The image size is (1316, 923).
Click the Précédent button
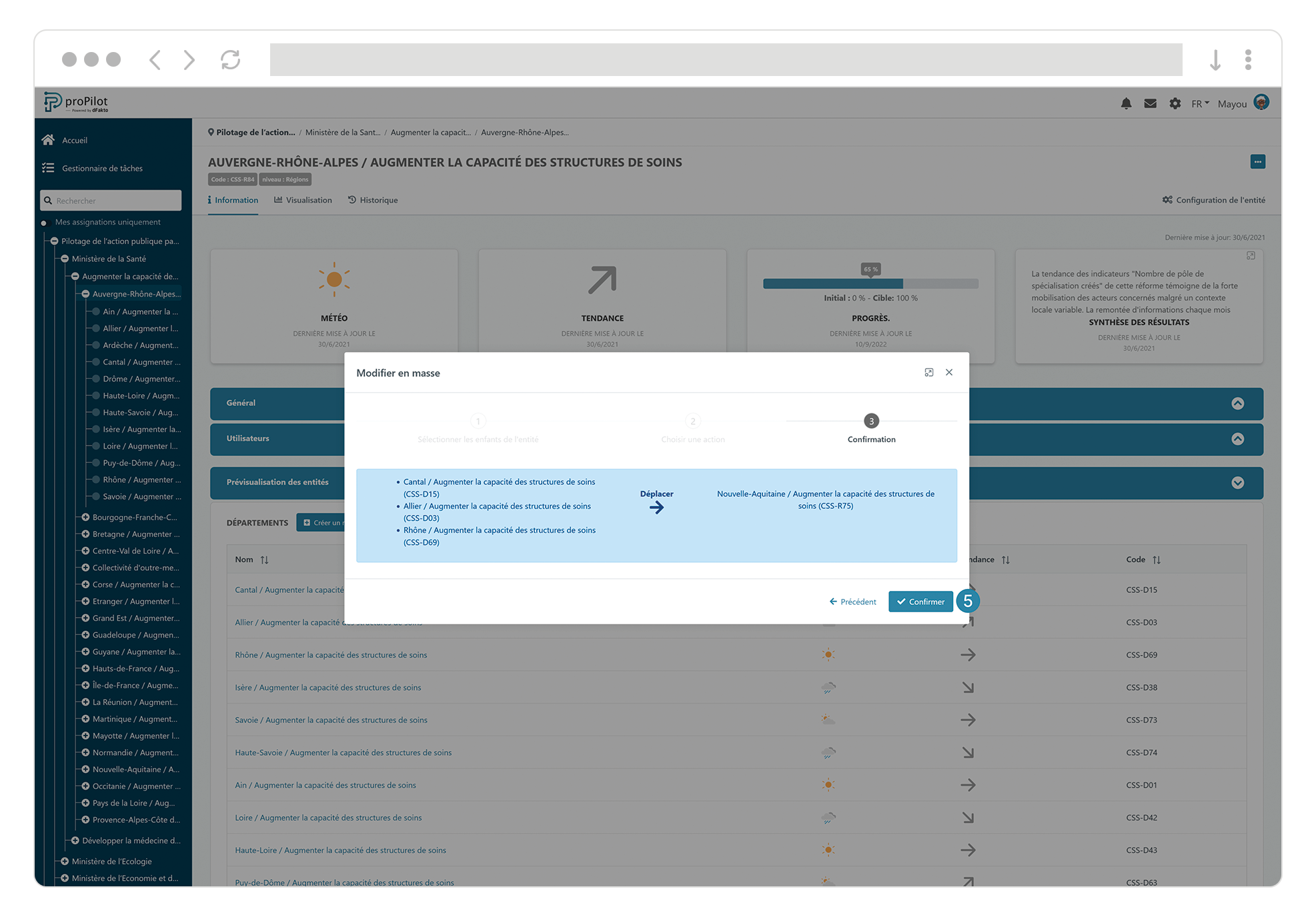click(852, 601)
